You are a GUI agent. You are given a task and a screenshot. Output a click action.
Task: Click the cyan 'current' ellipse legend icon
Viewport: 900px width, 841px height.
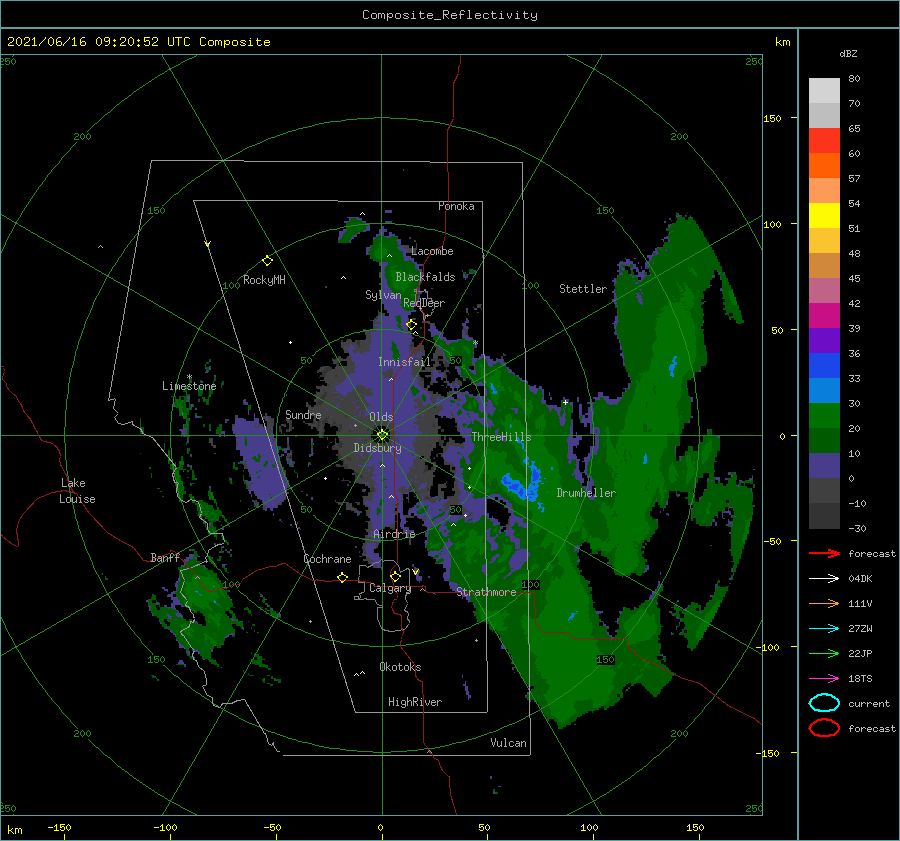tap(824, 703)
